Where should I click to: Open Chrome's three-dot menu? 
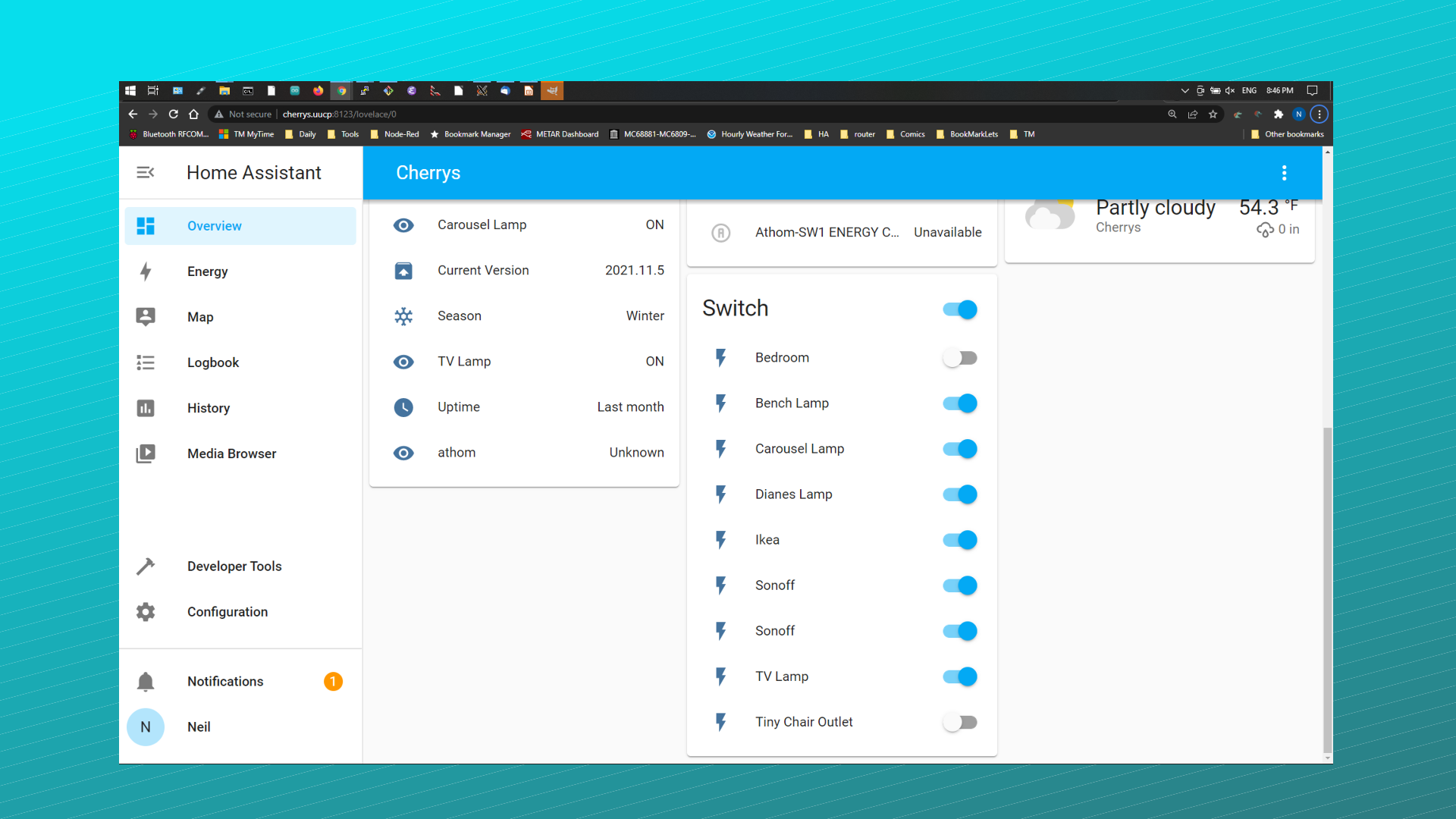(x=1319, y=115)
